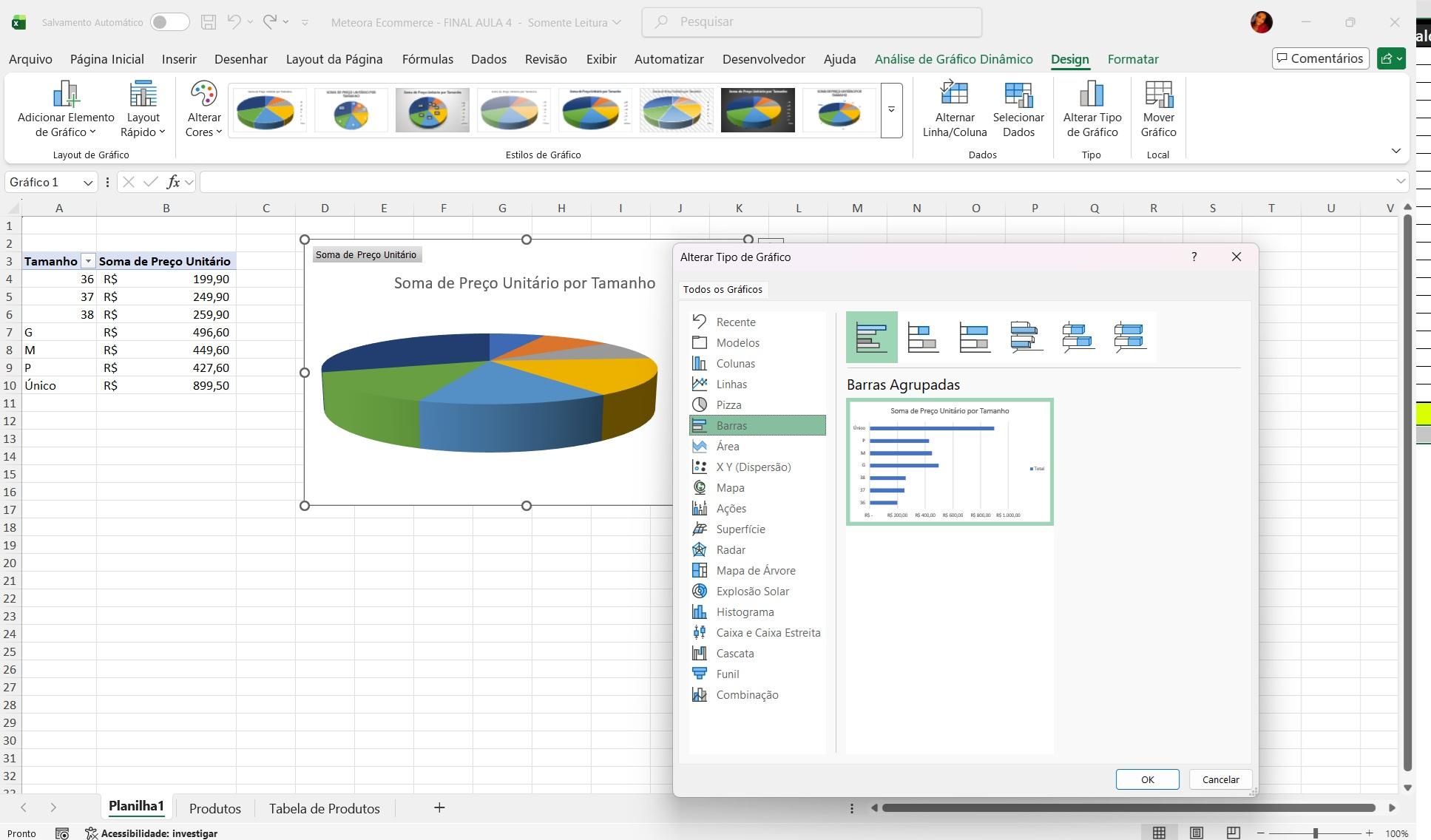Switch to Page Layout view in status bar
1431x840 pixels.
tap(1196, 833)
